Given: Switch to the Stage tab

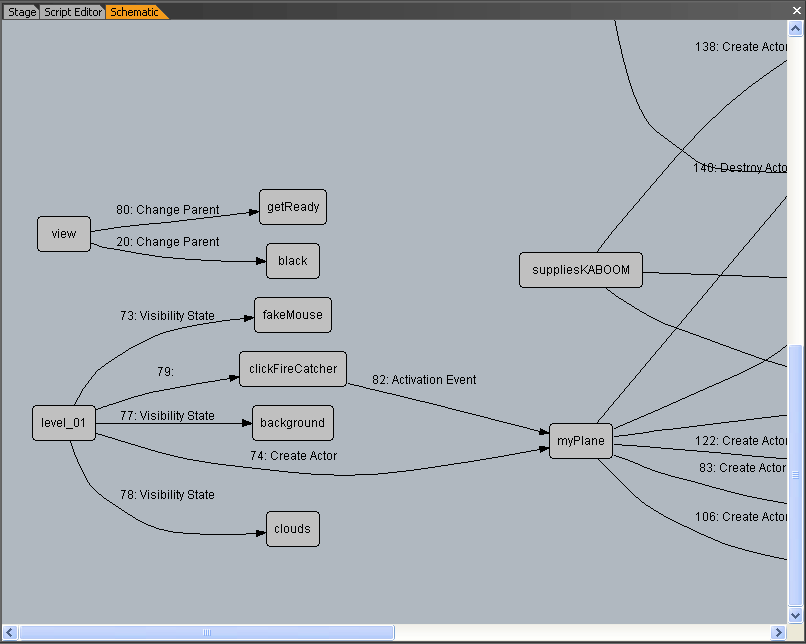Looking at the screenshot, I should pos(21,12).
